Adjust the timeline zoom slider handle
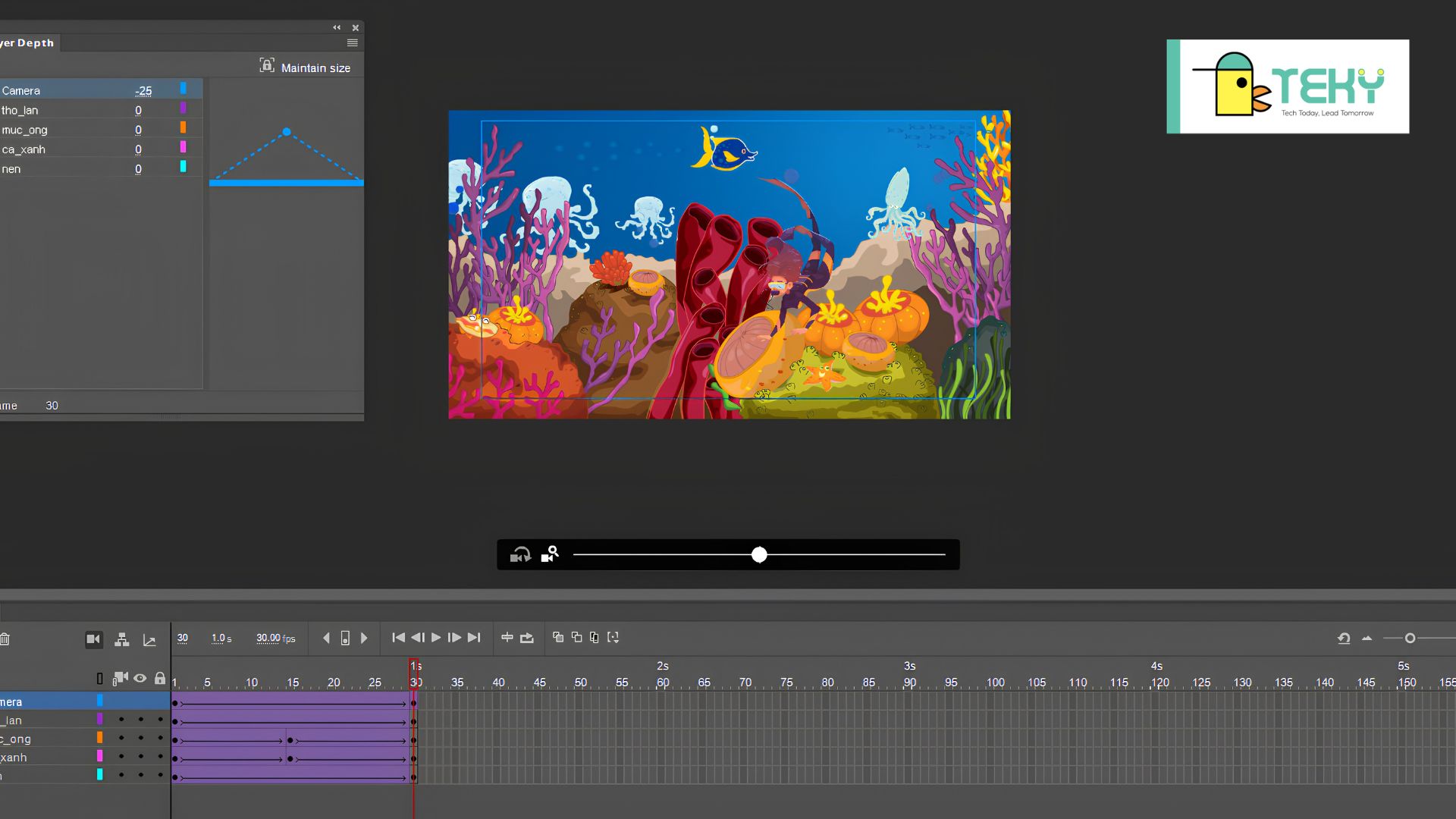 pos(1410,639)
